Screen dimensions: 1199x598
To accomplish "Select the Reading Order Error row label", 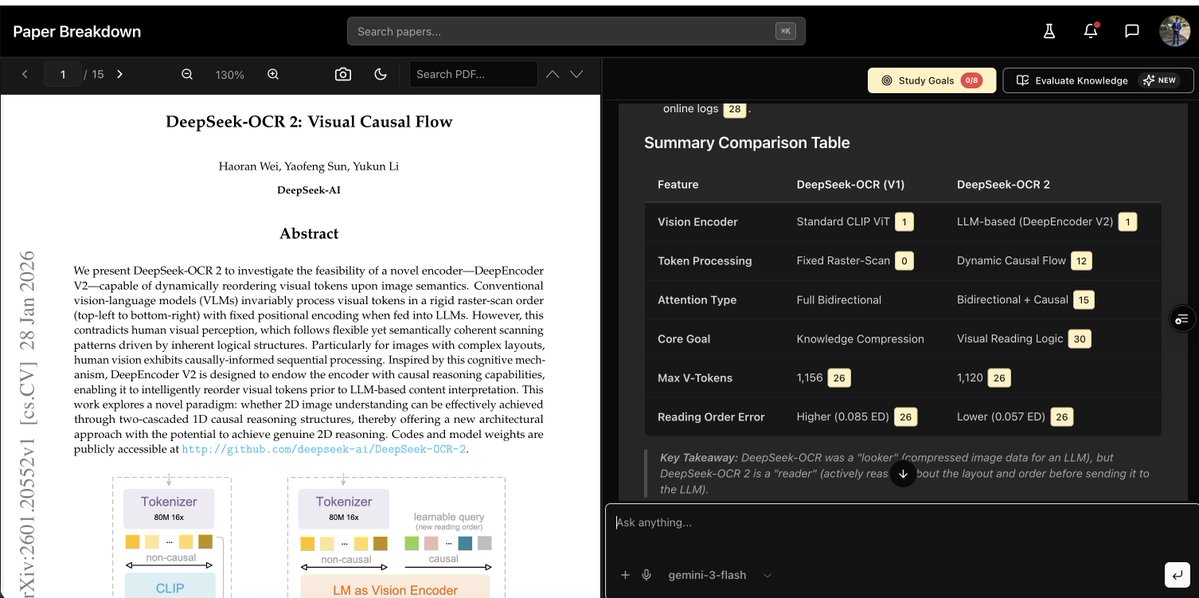I will (711, 417).
